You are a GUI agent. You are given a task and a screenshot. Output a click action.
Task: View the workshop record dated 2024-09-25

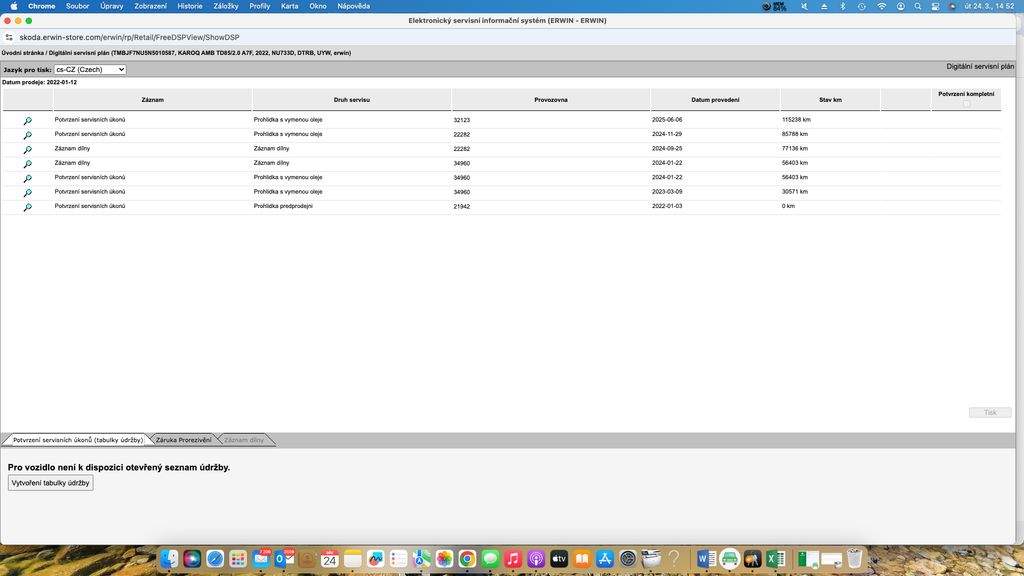click(x=27, y=149)
